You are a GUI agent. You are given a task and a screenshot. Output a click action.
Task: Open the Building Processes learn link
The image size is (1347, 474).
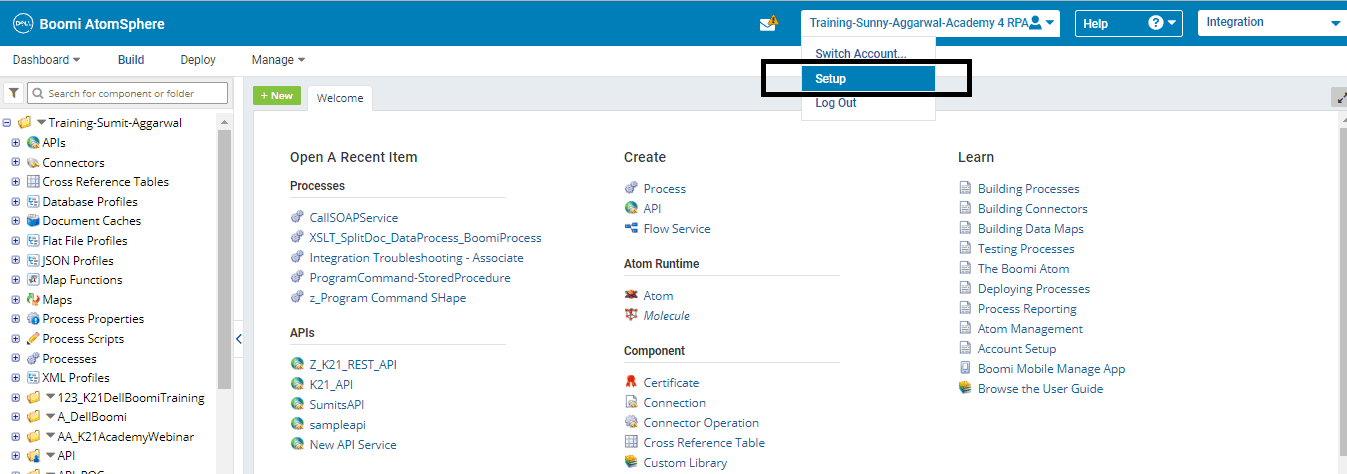1028,188
